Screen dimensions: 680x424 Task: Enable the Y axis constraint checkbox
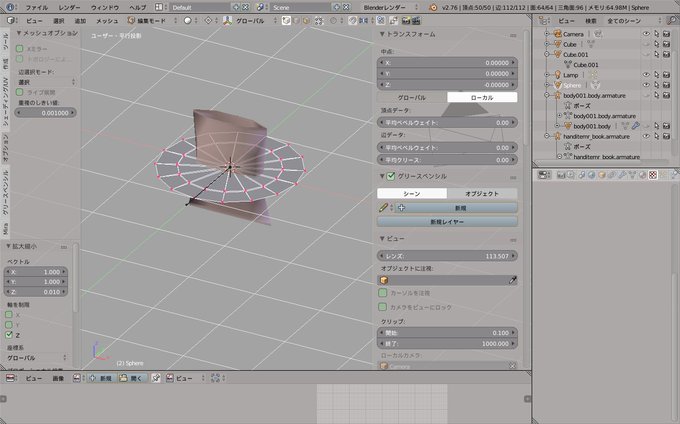9,325
